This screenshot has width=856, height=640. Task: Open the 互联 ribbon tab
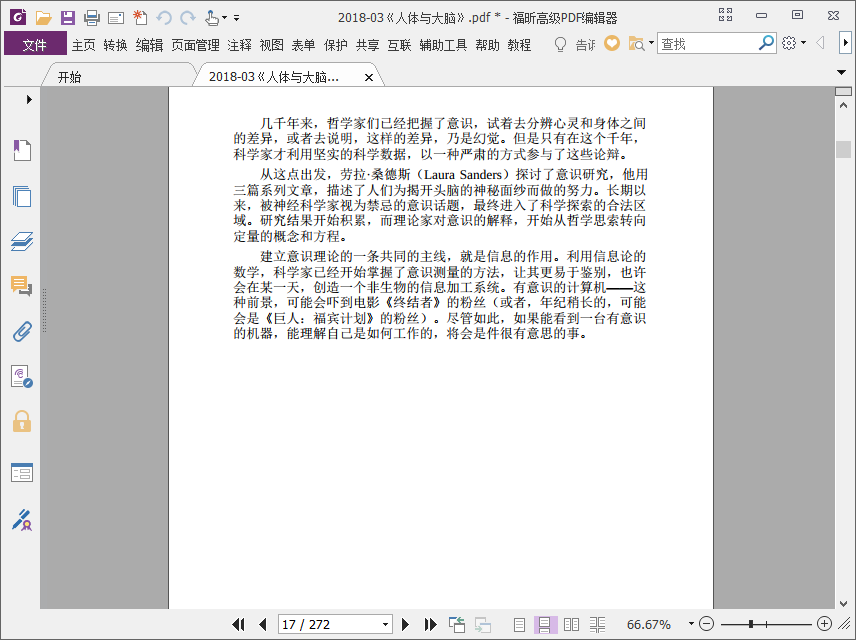click(x=399, y=45)
